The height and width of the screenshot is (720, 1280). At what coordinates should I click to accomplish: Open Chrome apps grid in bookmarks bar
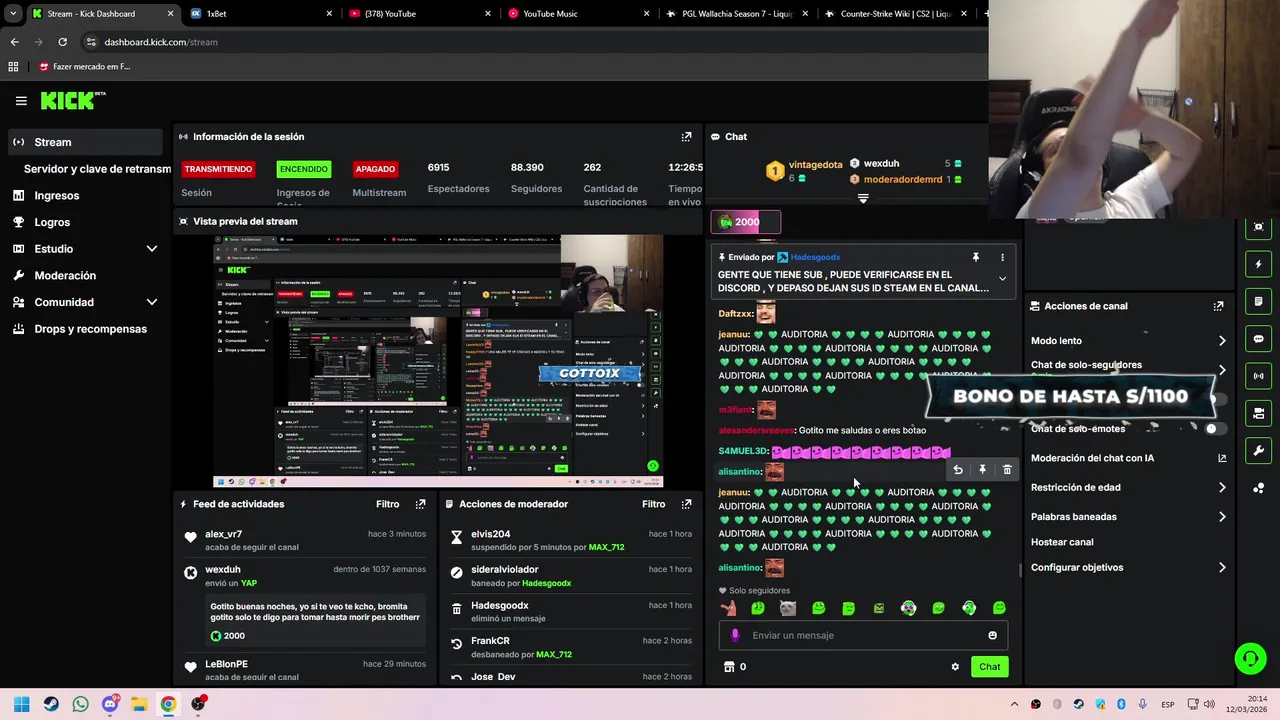[13, 67]
